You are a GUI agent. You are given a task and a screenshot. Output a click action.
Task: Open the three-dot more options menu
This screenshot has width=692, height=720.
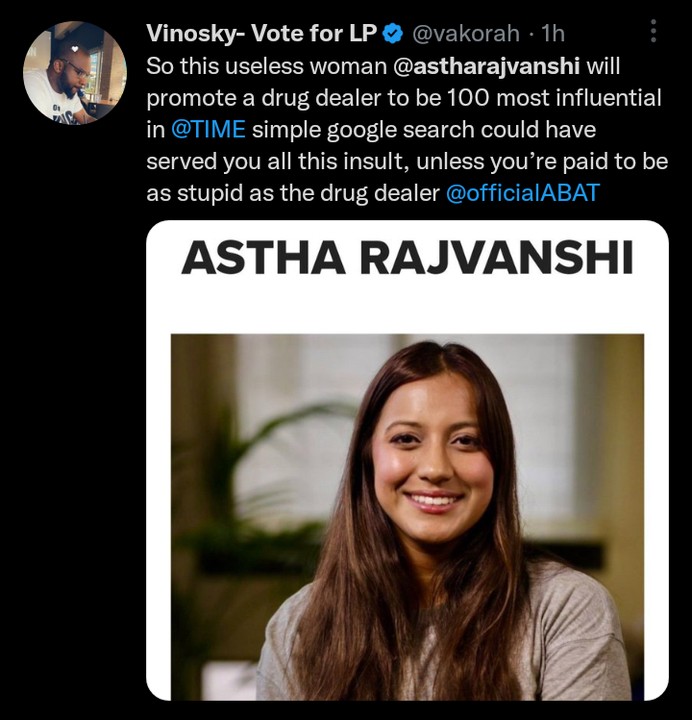tap(653, 31)
